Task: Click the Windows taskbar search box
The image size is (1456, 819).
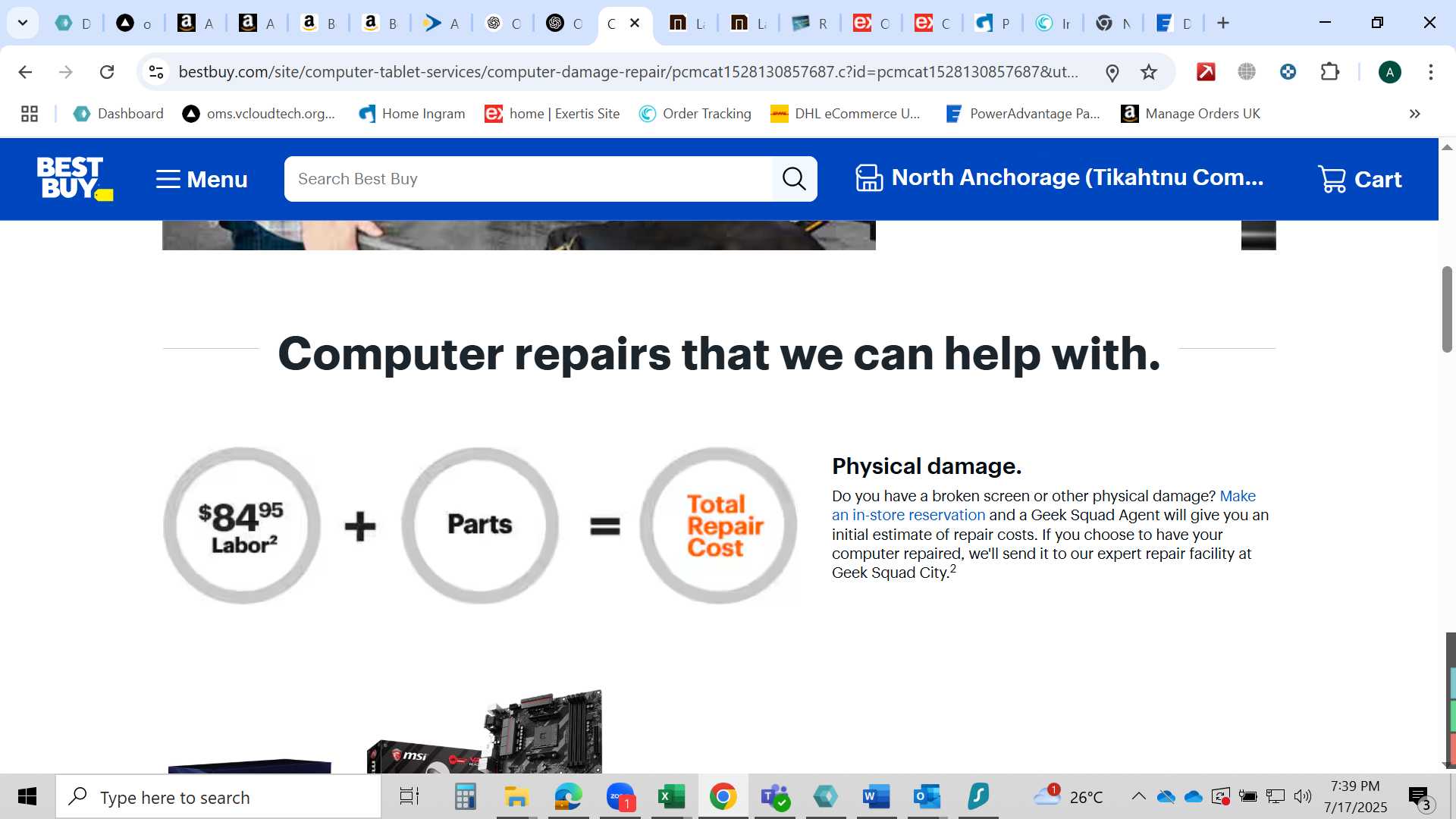Action: 218,797
